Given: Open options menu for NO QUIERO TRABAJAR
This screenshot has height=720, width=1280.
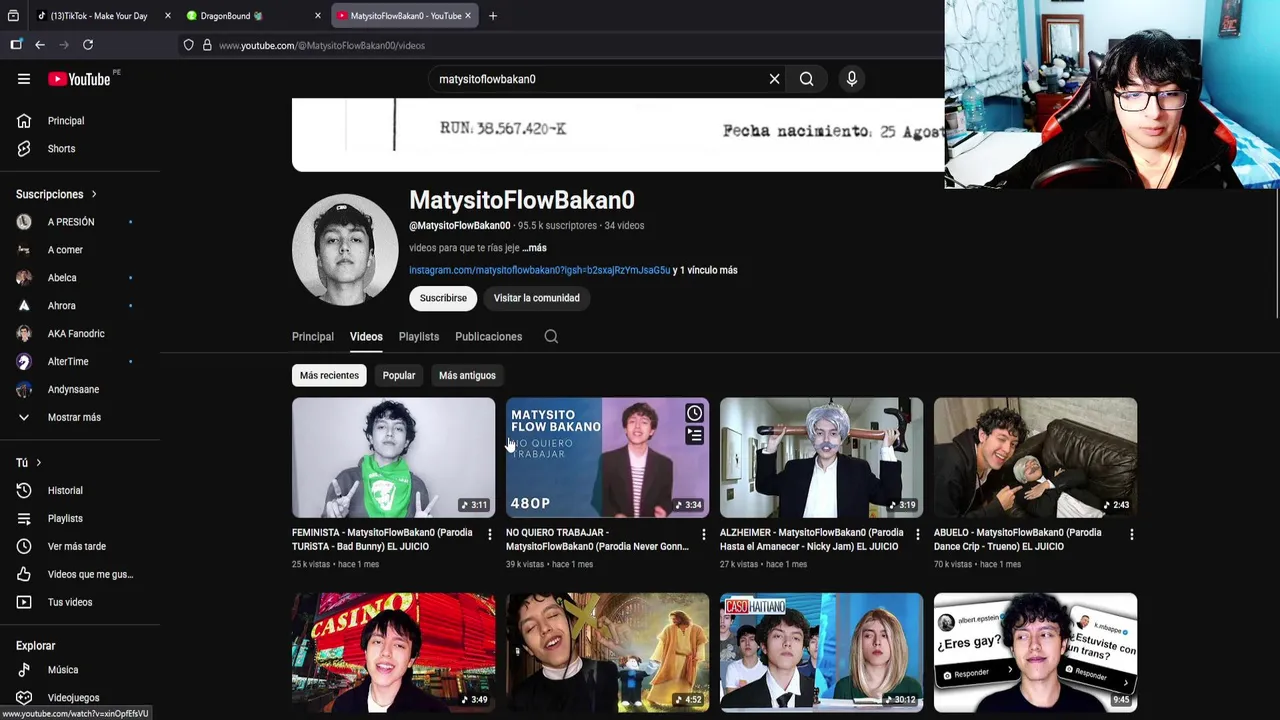Looking at the screenshot, I should click(x=703, y=535).
